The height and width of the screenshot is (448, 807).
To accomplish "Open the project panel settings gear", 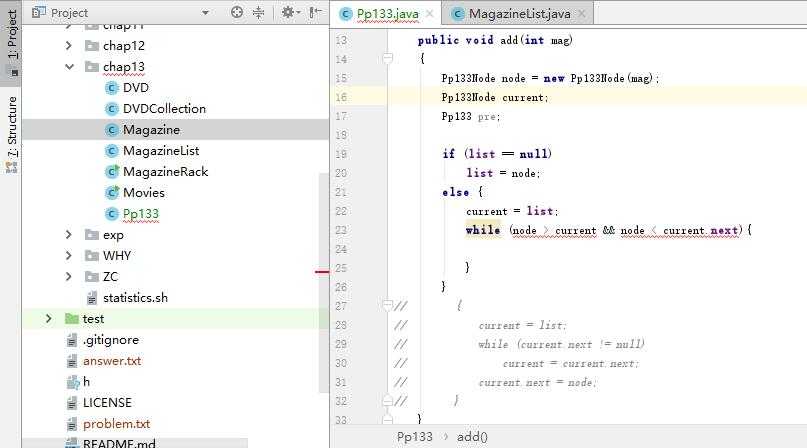I will [289, 12].
